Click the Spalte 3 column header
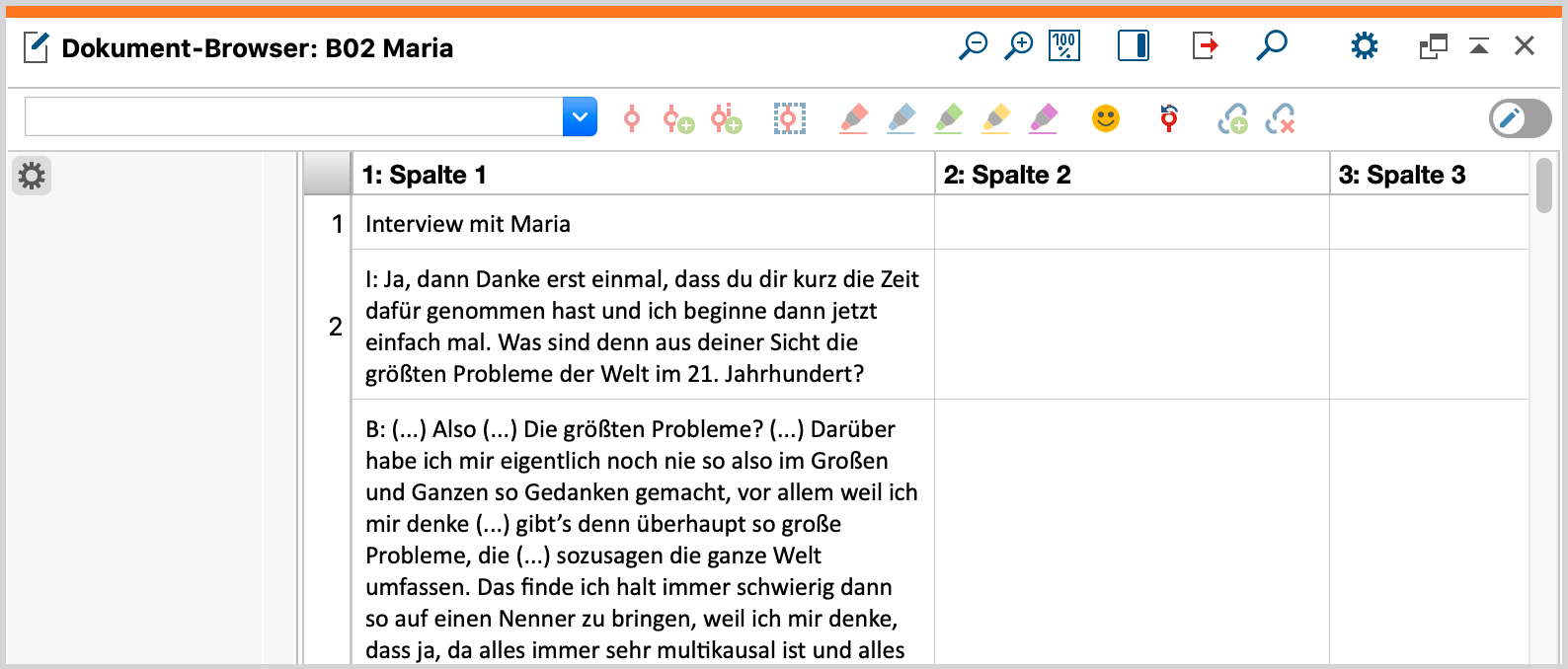 point(1427,175)
